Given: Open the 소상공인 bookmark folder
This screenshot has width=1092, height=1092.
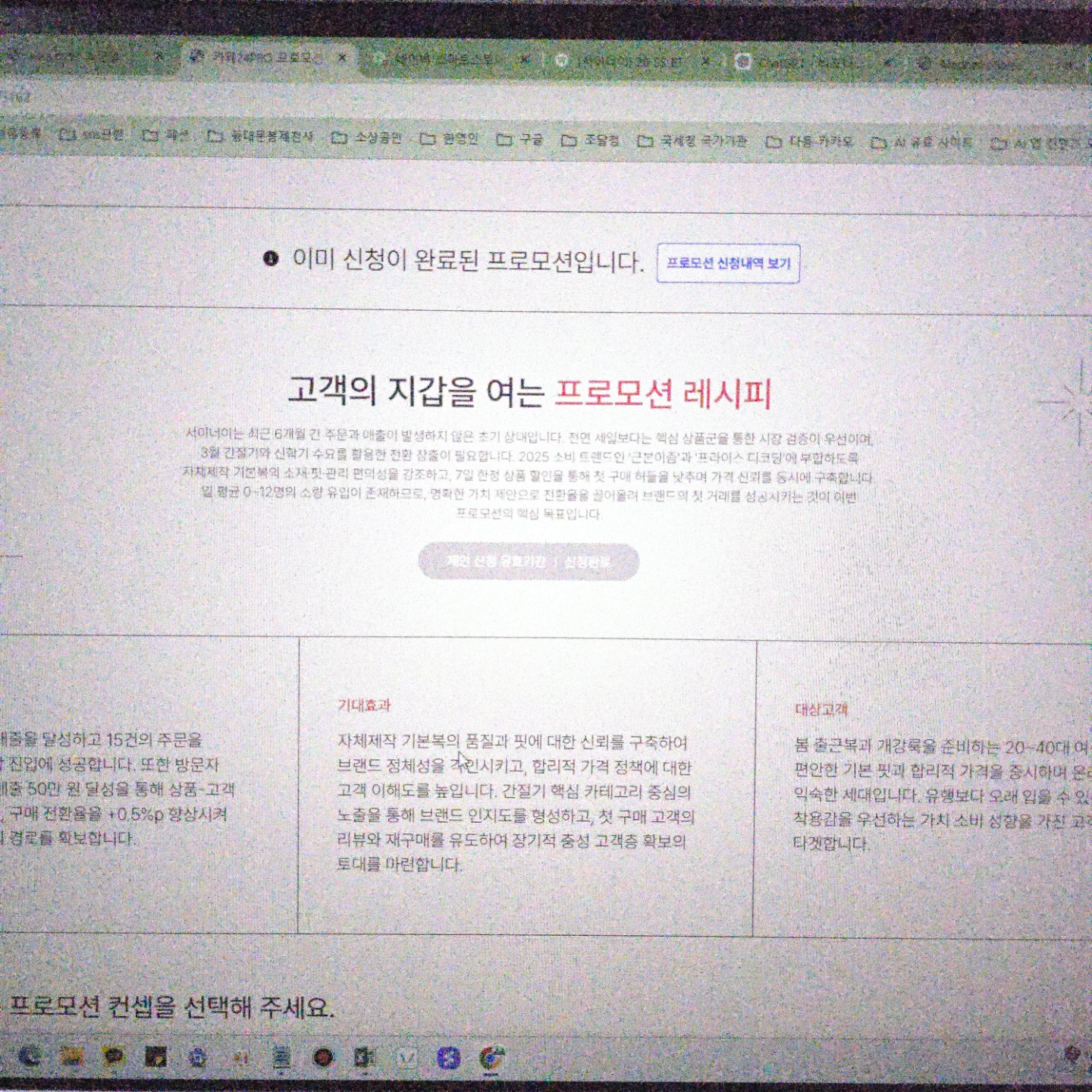Looking at the screenshot, I should 367,137.
